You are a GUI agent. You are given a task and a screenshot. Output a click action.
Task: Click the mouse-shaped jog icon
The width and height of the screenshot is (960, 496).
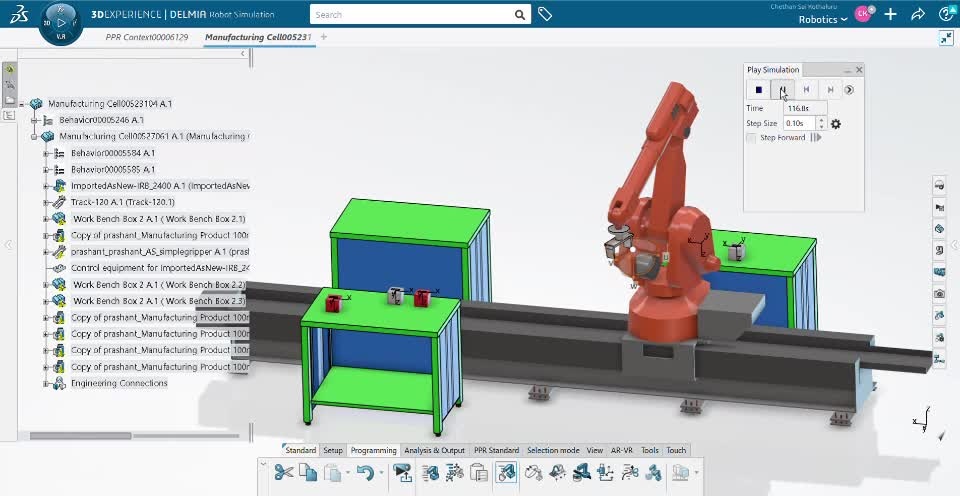tap(534, 473)
